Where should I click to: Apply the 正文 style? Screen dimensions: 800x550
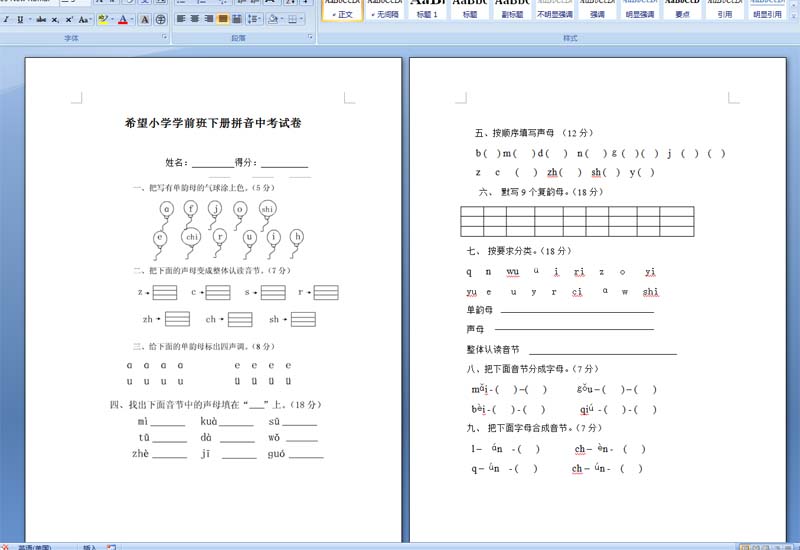pyautogui.click(x=342, y=10)
